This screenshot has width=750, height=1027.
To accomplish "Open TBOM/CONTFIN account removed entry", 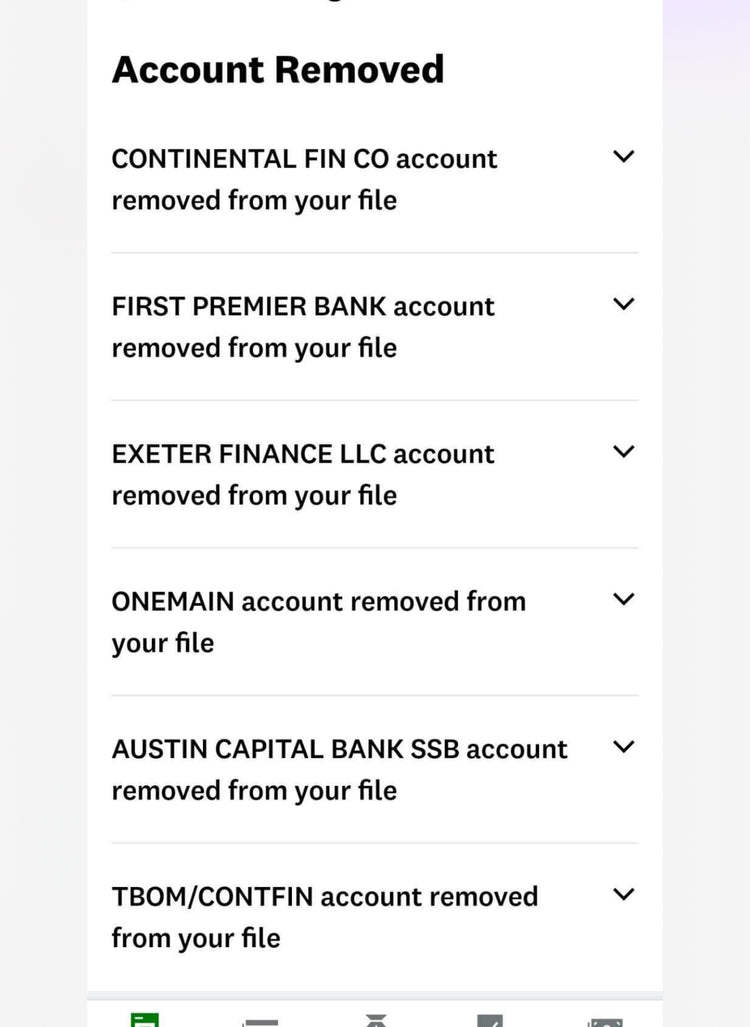I will pyautogui.click(x=324, y=916).
